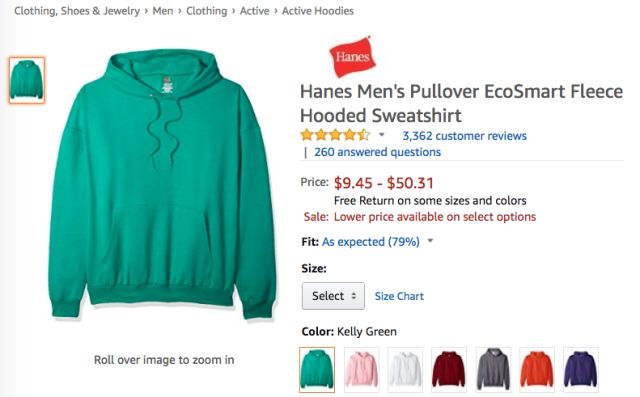Image resolution: width=640 pixels, height=397 pixels.
Task: Choose the white hoodie color swatch
Action: [405, 370]
